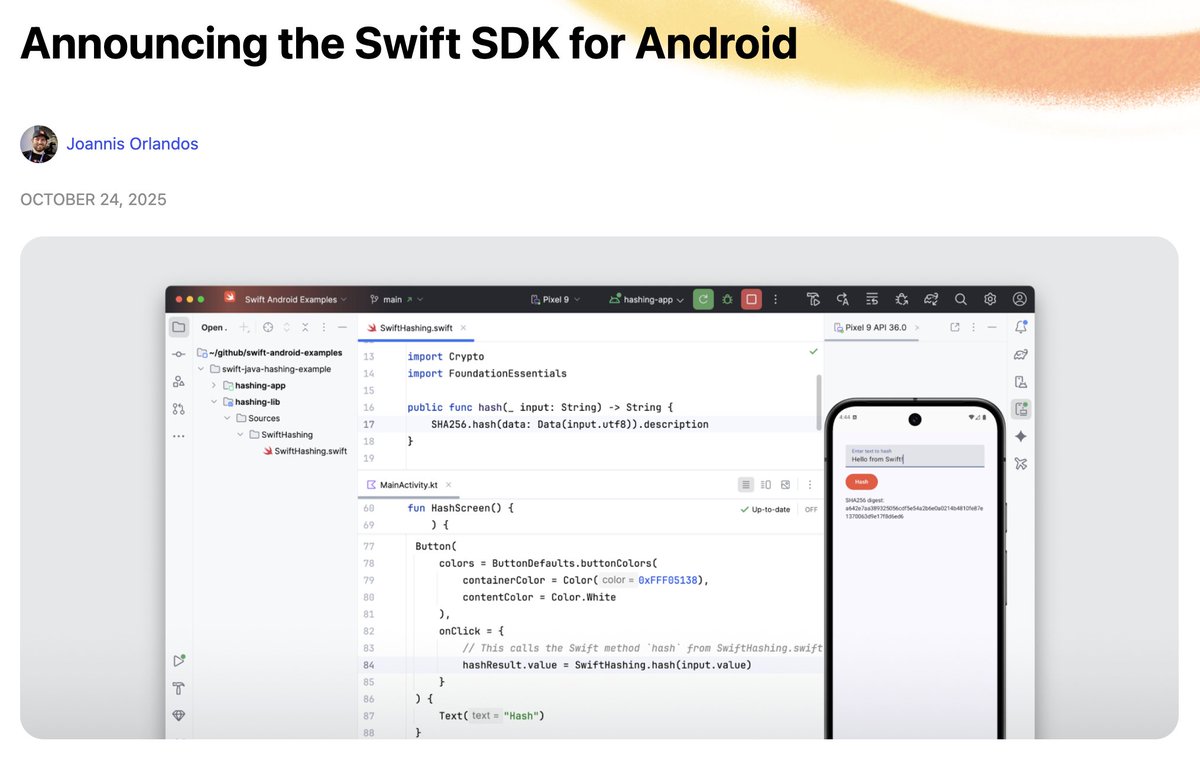Collapse swift-java-hashing-example folder chevron
The height and width of the screenshot is (760, 1200).
coord(201,369)
